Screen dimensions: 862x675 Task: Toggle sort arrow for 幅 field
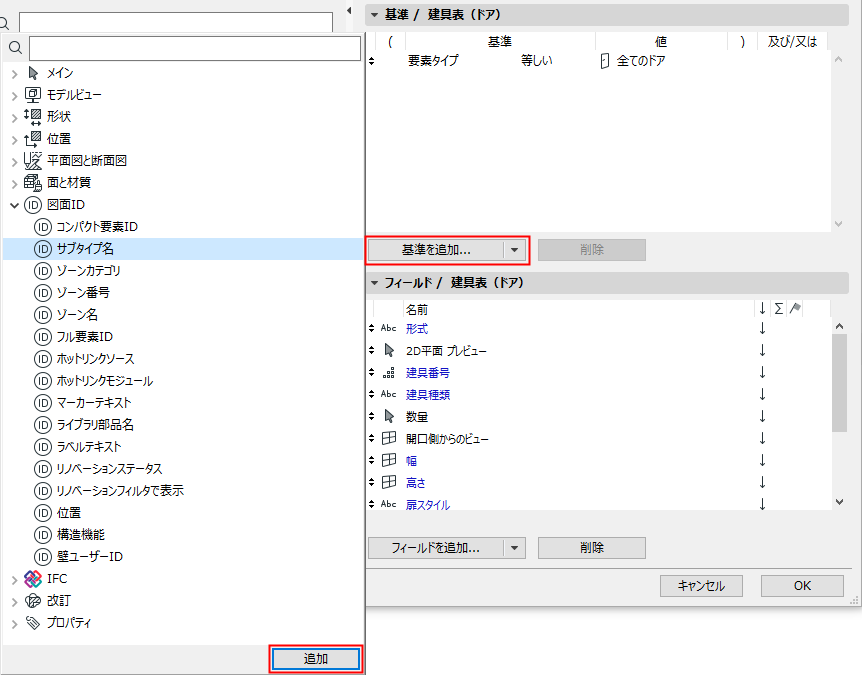[x=762, y=460]
